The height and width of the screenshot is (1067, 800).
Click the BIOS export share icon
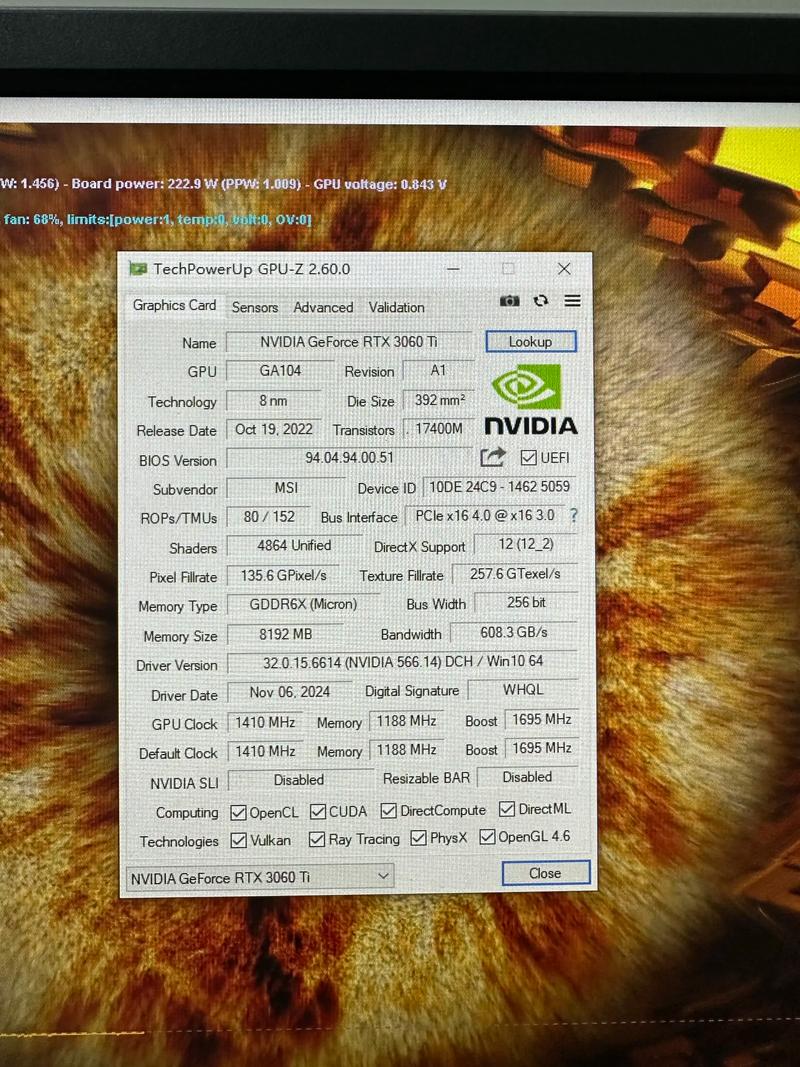[x=493, y=457]
